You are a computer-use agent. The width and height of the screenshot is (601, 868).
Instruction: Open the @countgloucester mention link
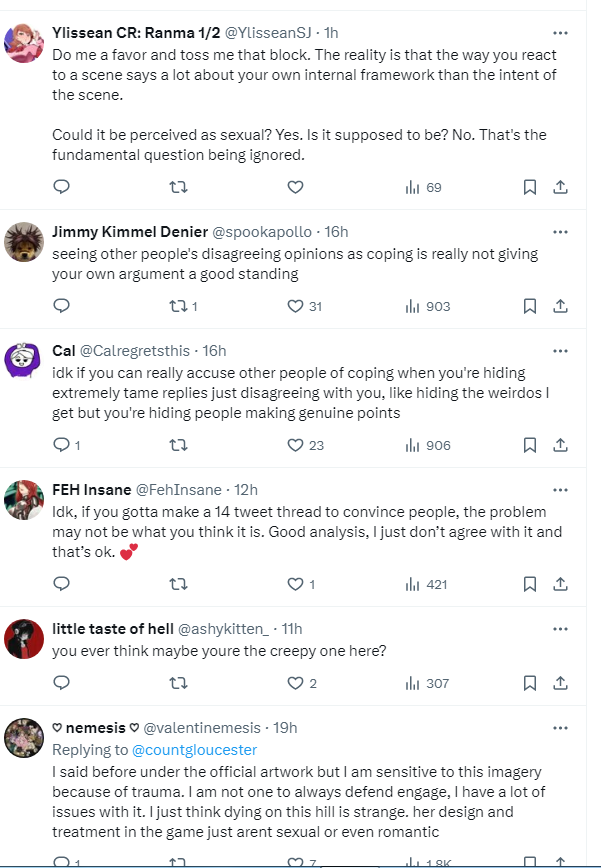pos(194,750)
